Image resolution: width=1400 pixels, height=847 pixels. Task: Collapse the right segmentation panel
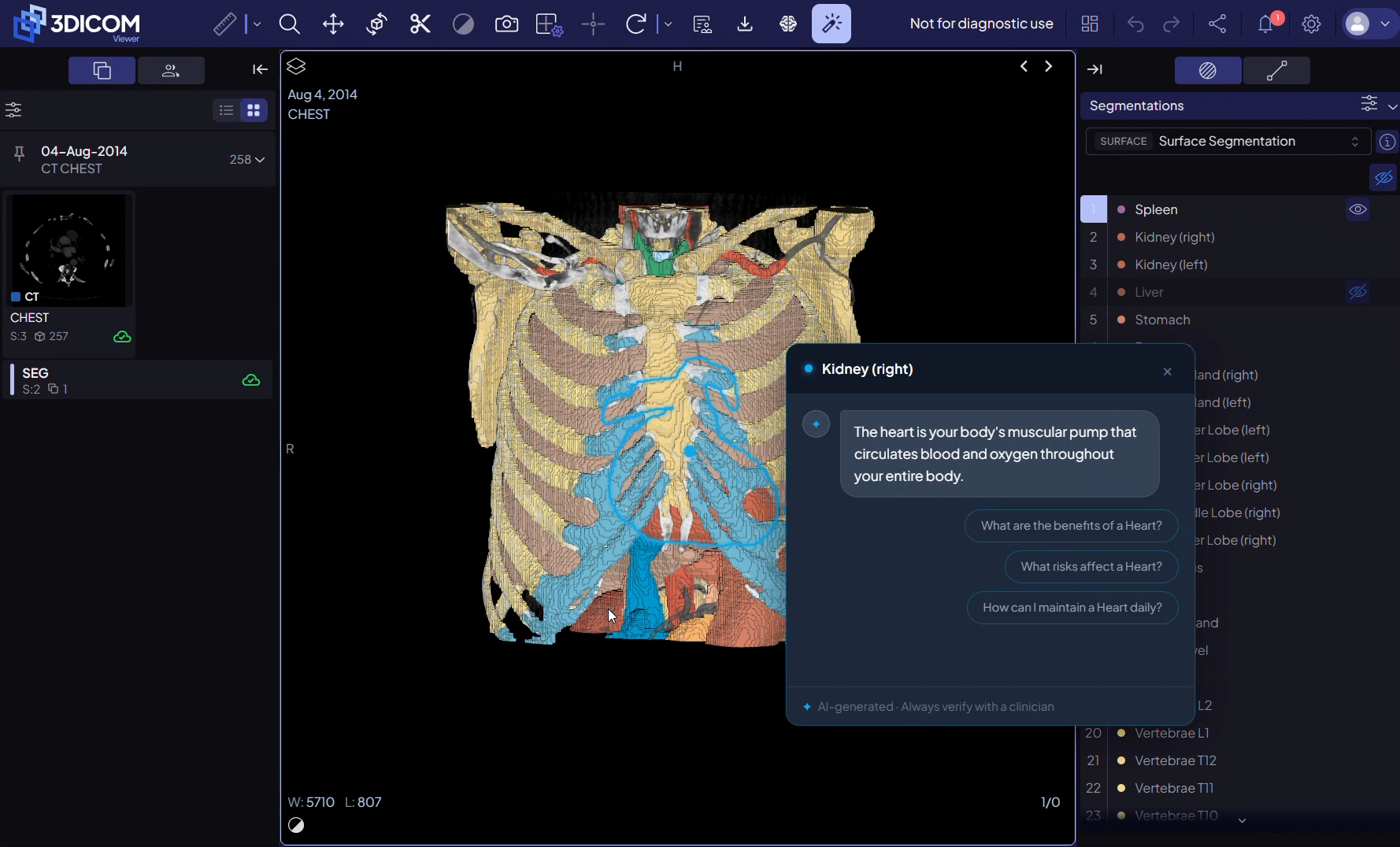coord(1094,70)
